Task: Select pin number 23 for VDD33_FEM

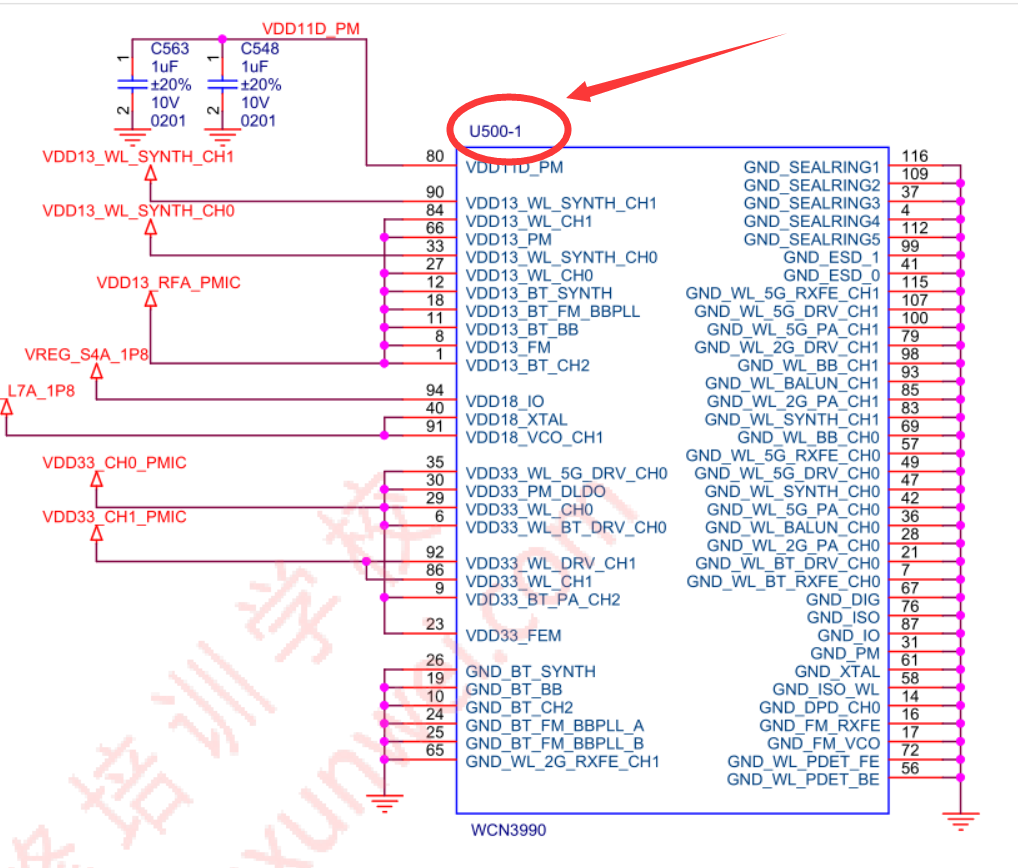Action: tap(435, 625)
